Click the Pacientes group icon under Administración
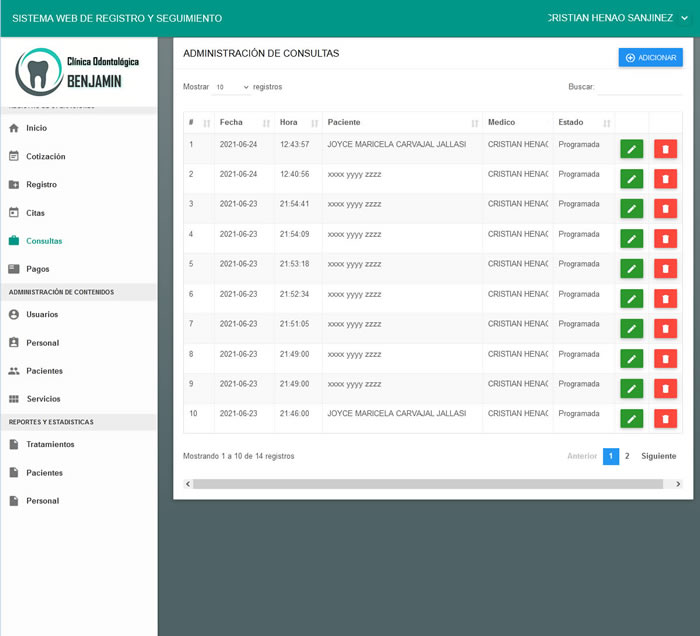Screen dimensions: 700x636 point(14,370)
